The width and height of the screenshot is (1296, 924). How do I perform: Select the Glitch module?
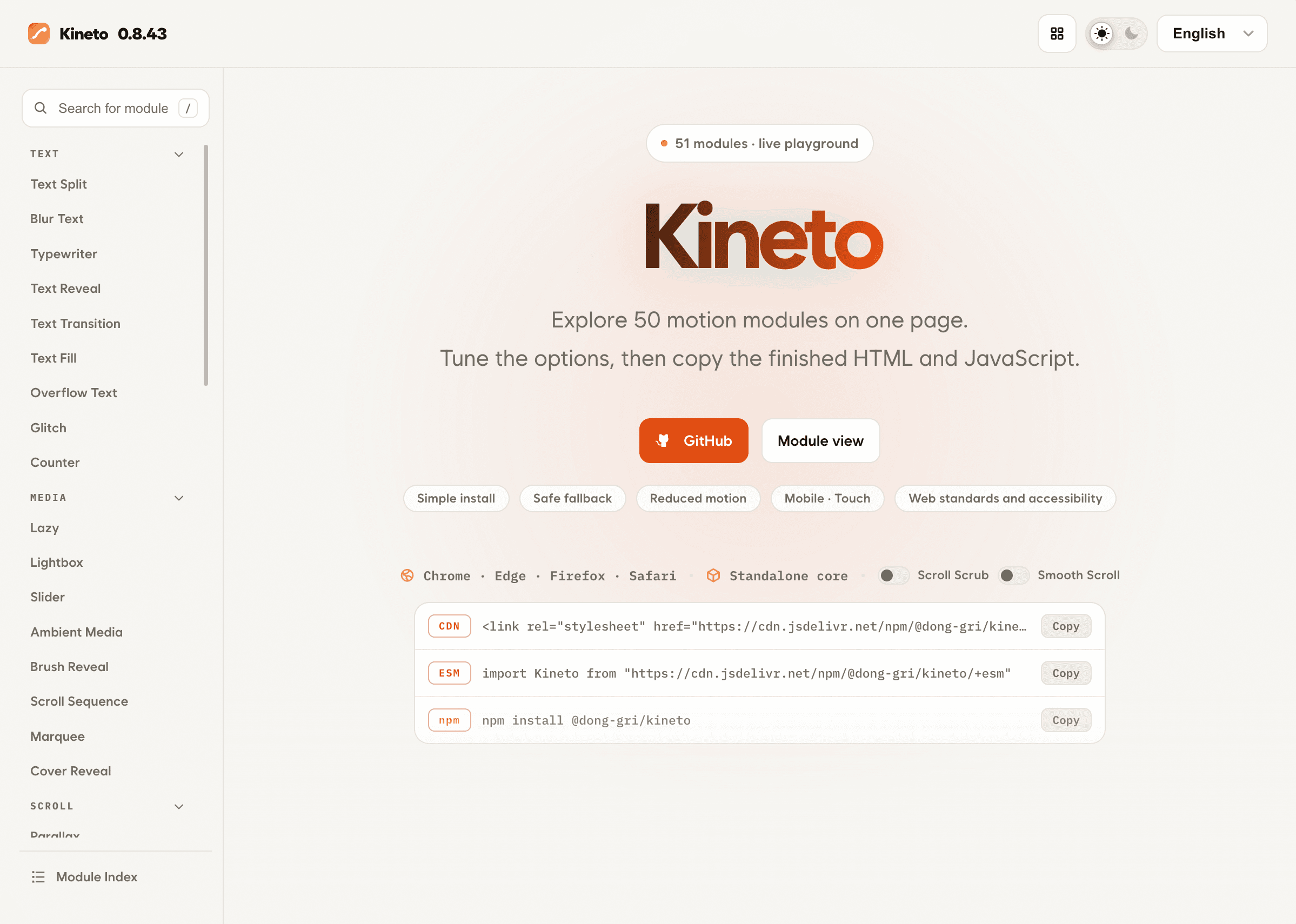(48, 428)
